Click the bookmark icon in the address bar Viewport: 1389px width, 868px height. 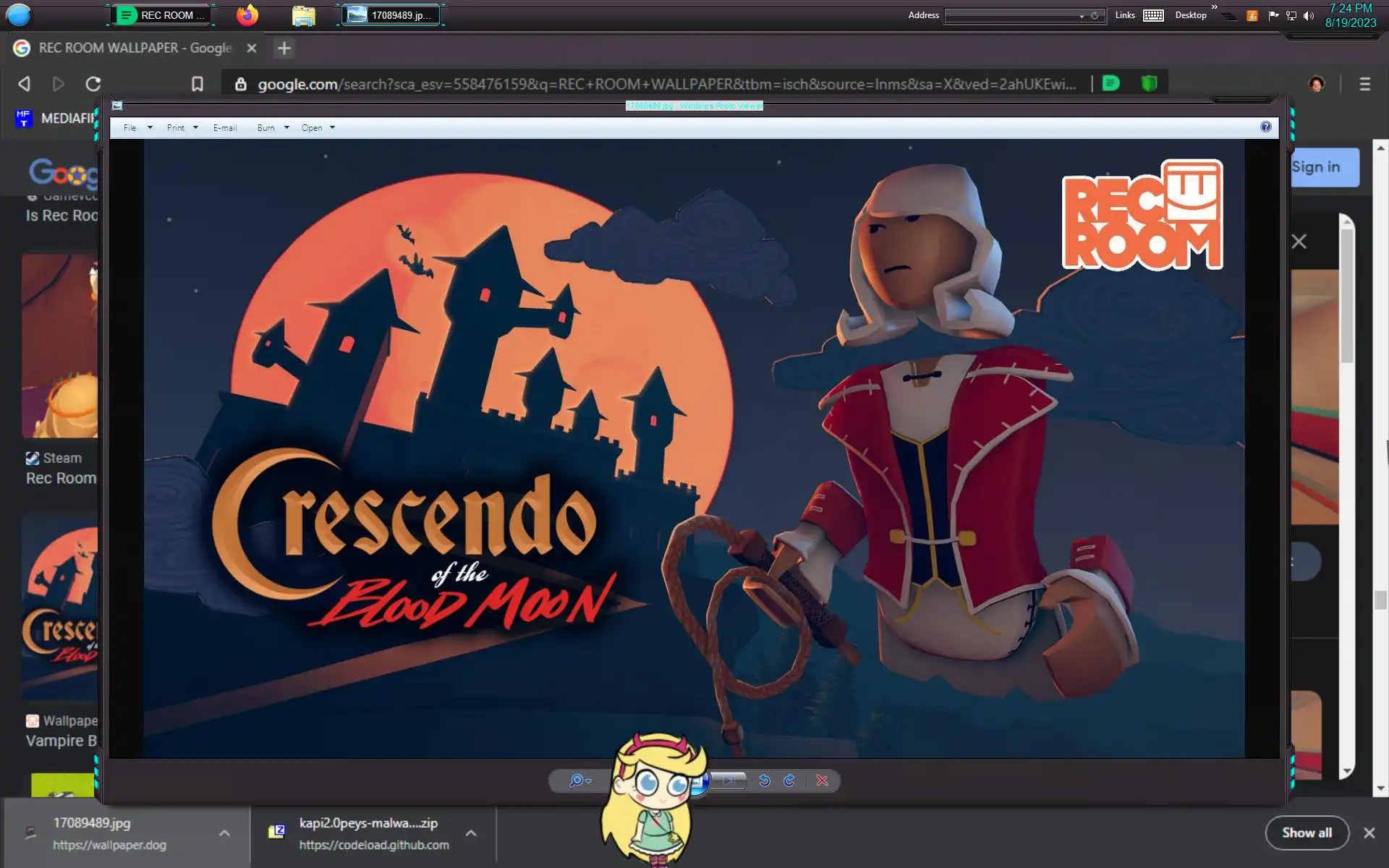(x=197, y=84)
